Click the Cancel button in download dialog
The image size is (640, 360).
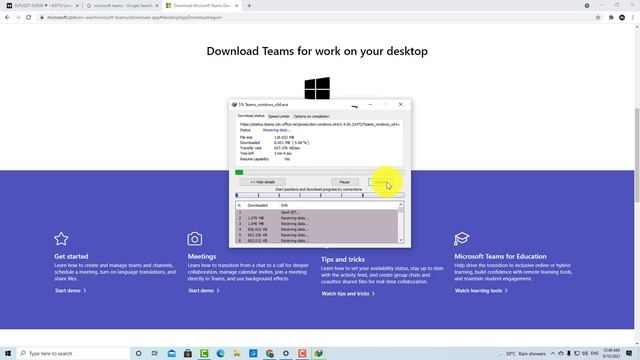click(x=382, y=182)
